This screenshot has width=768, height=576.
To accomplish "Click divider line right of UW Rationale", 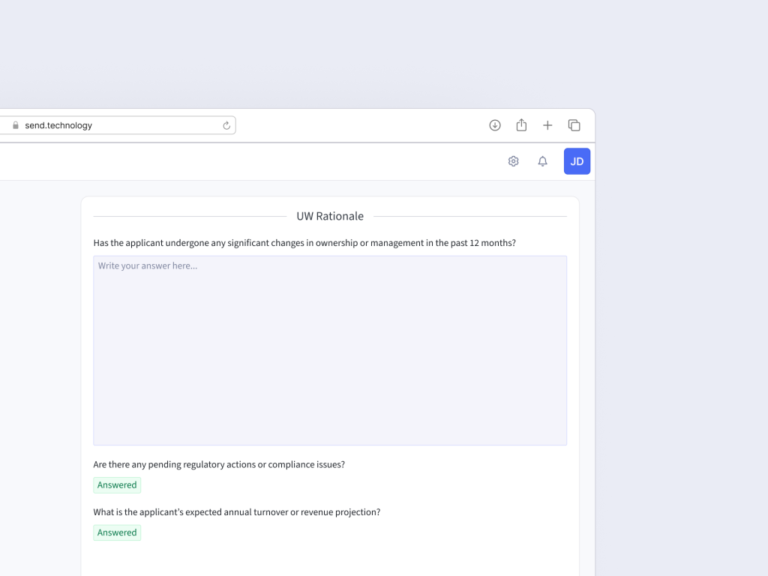I will click(x=470, y=216).
